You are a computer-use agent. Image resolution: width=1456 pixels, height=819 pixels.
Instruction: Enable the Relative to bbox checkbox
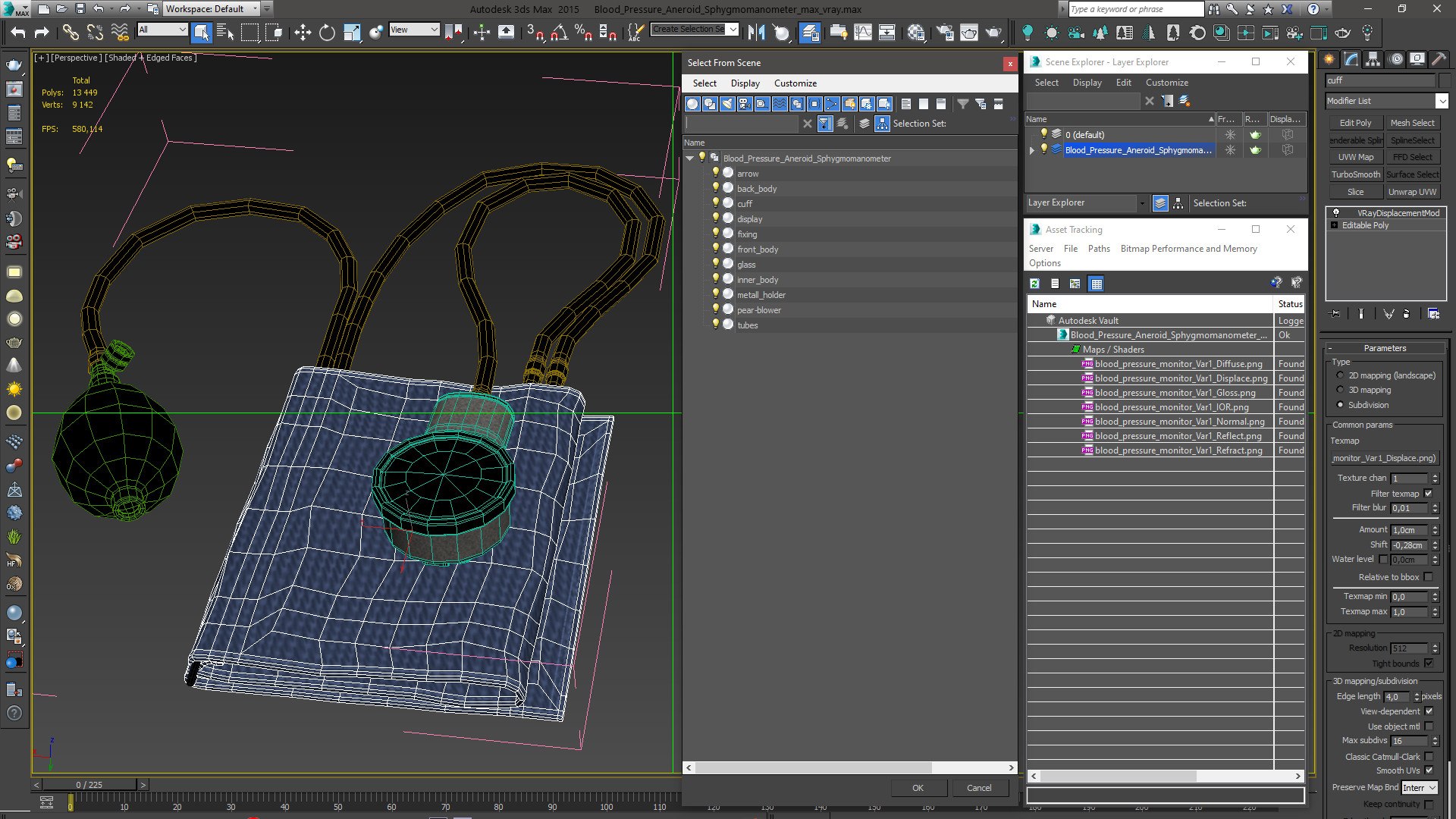1429,577
